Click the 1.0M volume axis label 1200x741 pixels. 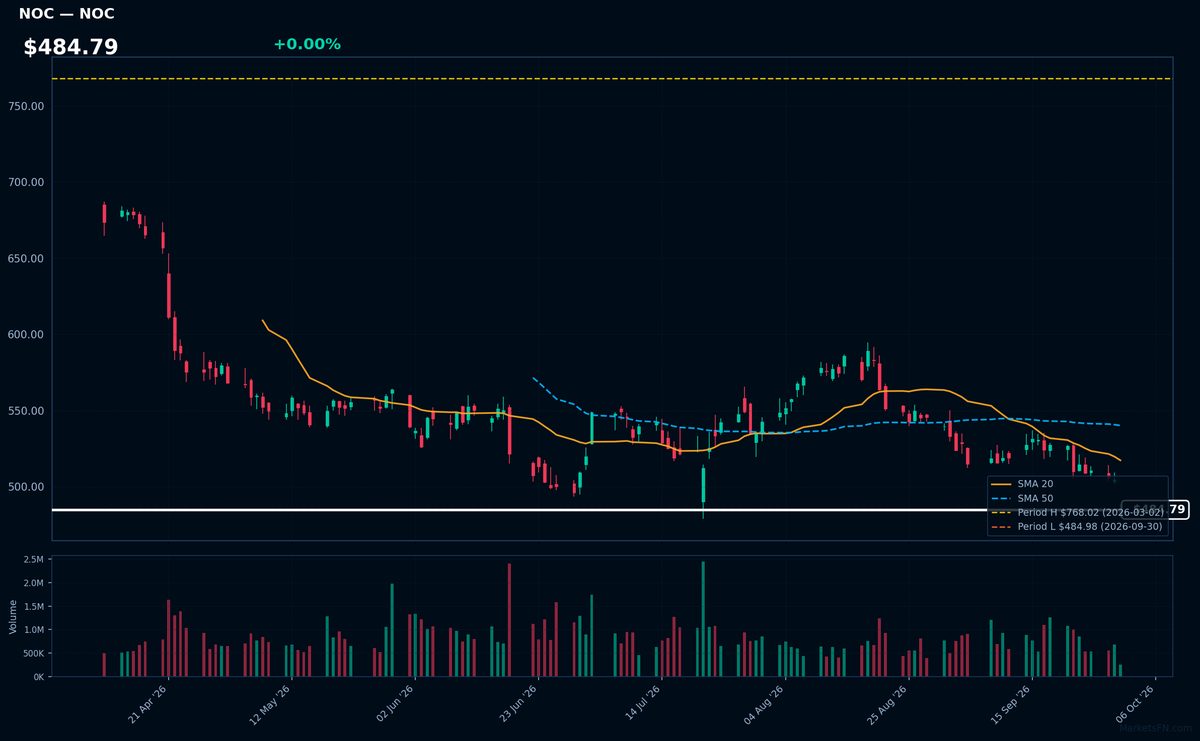coord(33,630)
